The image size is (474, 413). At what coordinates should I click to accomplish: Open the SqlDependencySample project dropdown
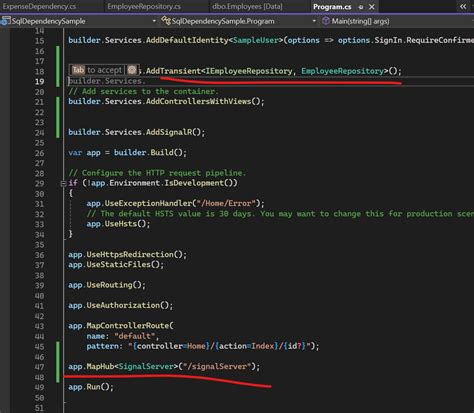tap(154, 21)
